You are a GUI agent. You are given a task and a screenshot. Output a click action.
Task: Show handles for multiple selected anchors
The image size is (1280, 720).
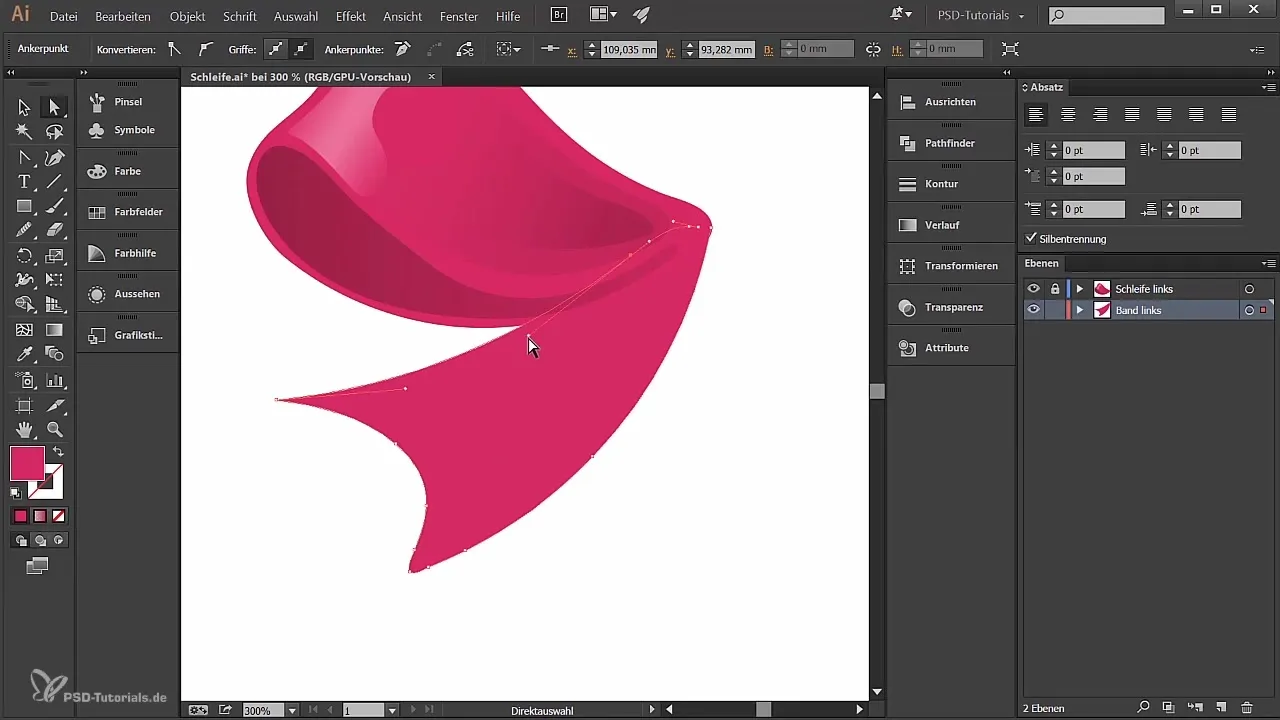click(274, 48)
